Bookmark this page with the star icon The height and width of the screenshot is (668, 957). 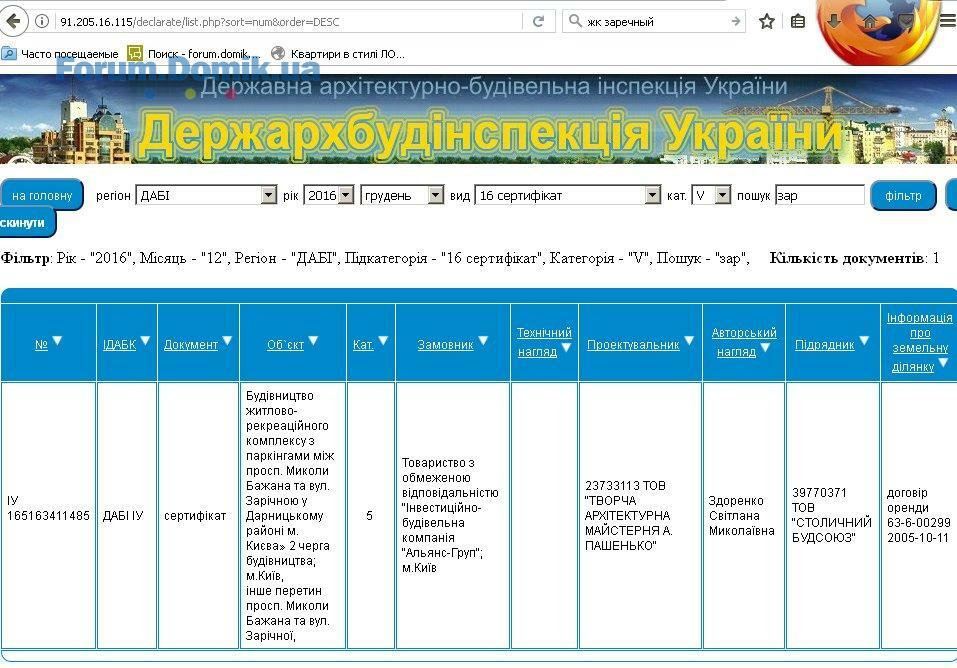(x=767, y=22)
